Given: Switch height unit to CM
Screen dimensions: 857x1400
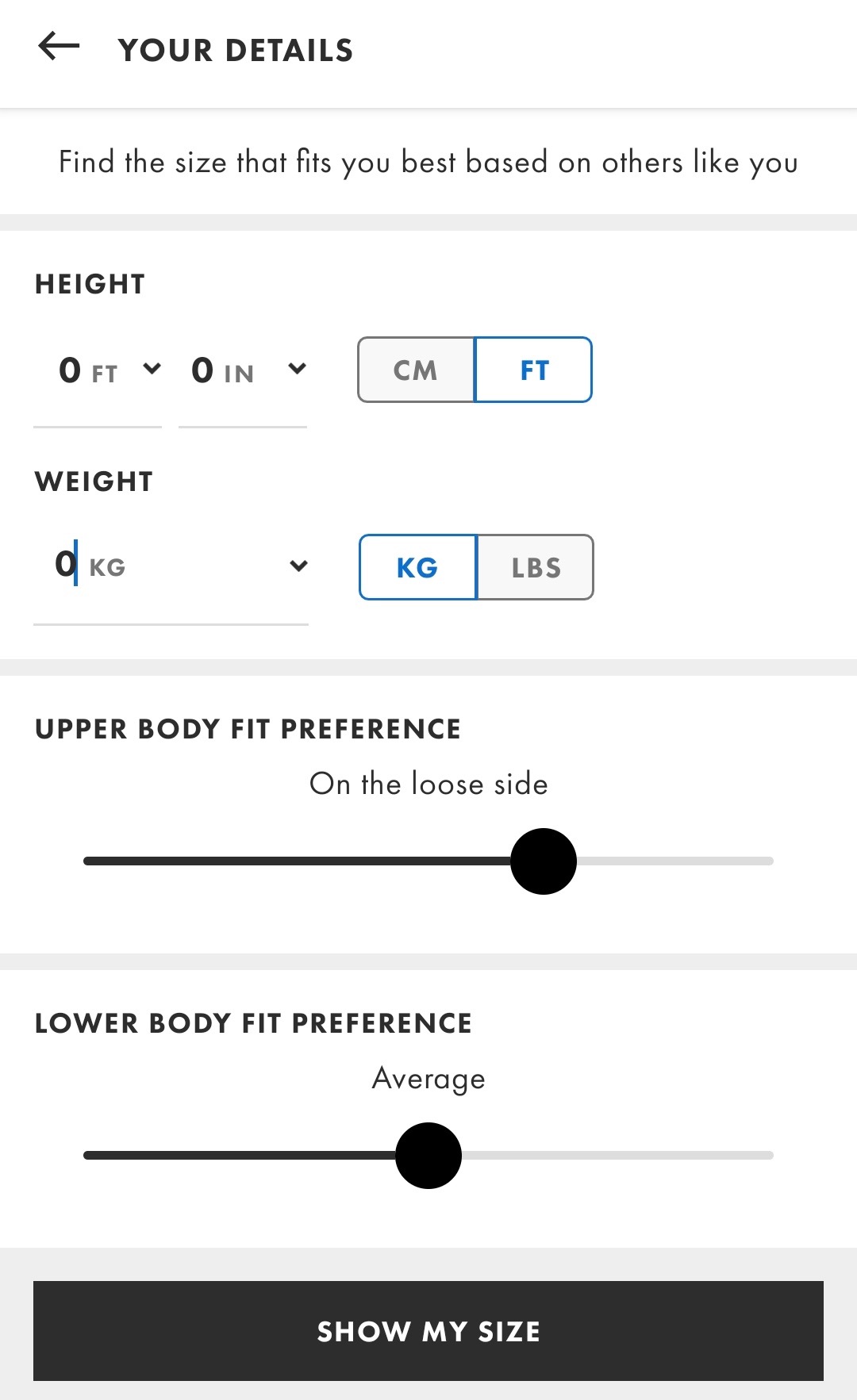Looking at the screenshot, I should 416,370.
